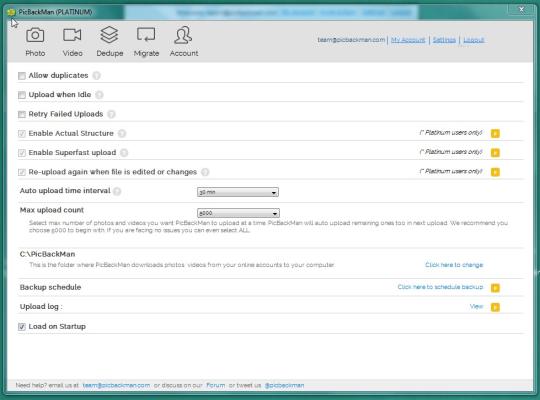Show help info for Enable Actual Structure
Viewport: 540px width, 400px height.
122,133
